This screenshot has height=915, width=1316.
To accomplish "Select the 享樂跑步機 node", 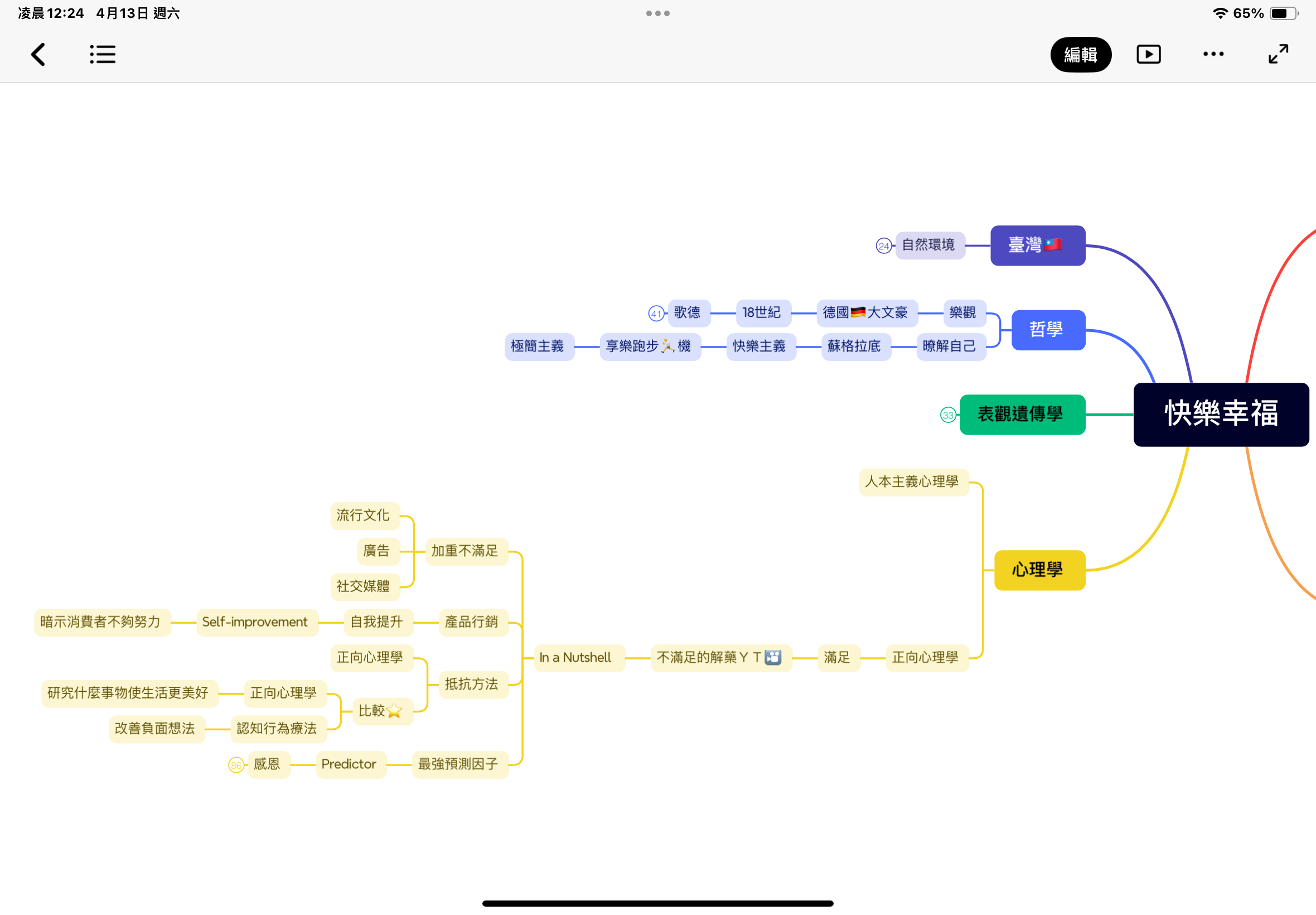I will coord(650,346).
